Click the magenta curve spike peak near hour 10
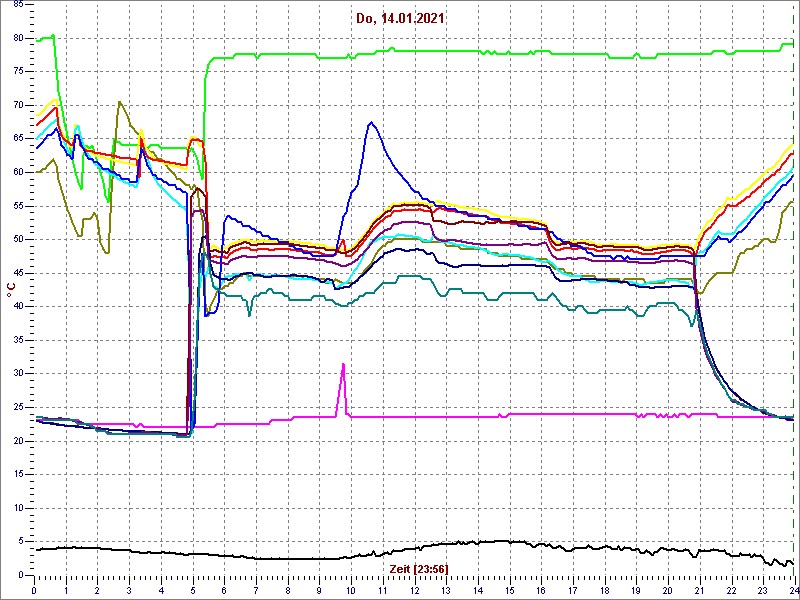 [343, 364]
